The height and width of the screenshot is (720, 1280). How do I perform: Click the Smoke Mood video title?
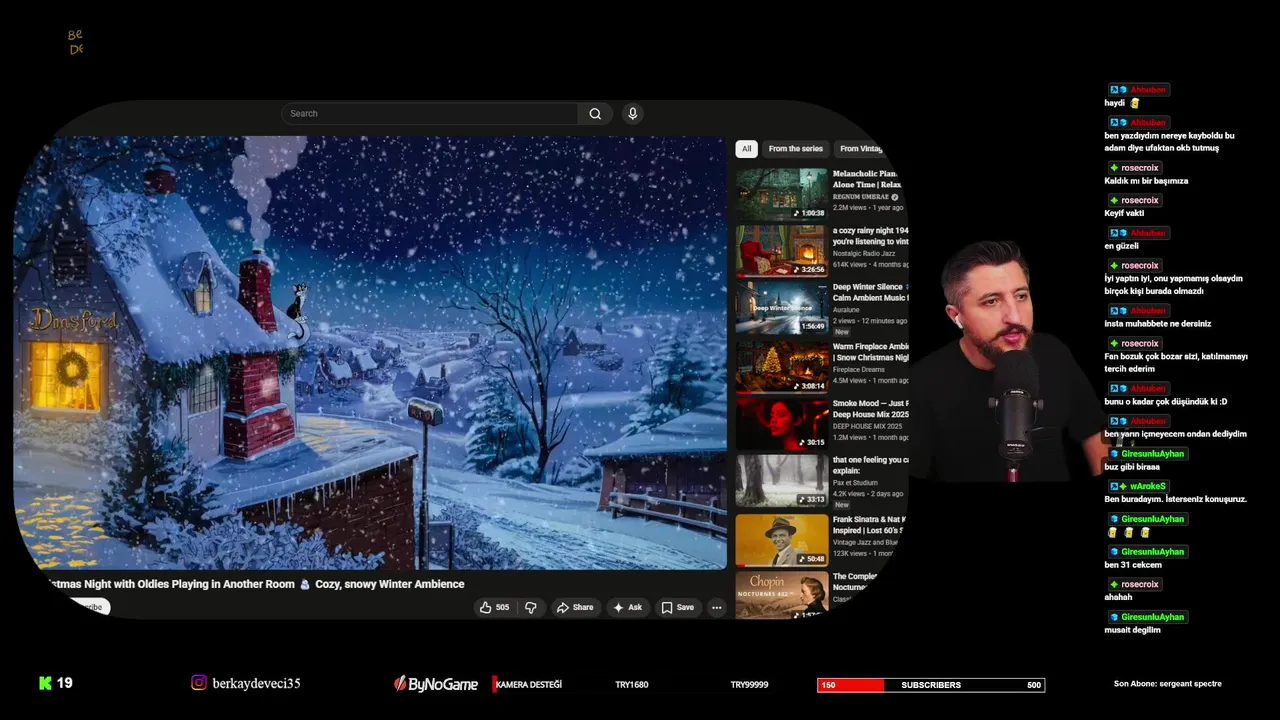(x=870, y=409)
